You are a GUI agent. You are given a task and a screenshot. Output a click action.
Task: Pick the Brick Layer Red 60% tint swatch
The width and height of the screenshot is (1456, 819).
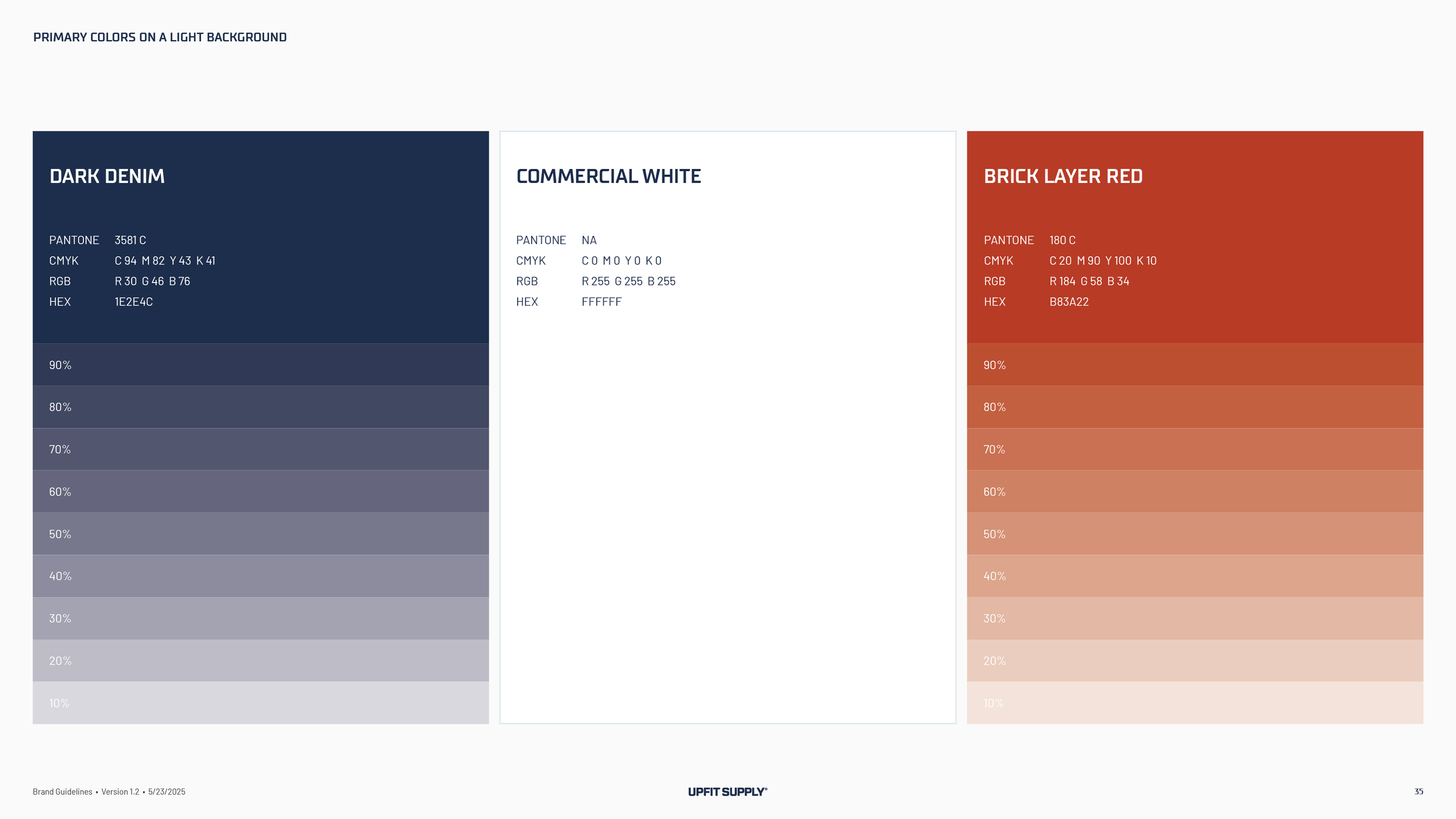point(1195,492)
